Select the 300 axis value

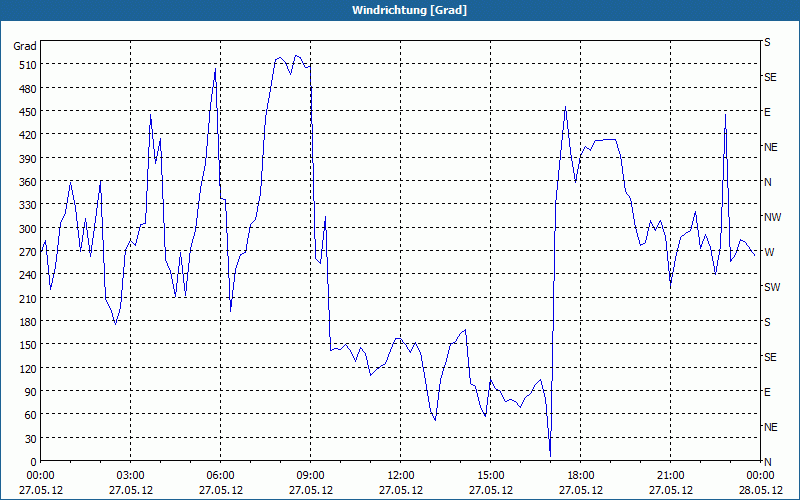[x=28, y=229]
